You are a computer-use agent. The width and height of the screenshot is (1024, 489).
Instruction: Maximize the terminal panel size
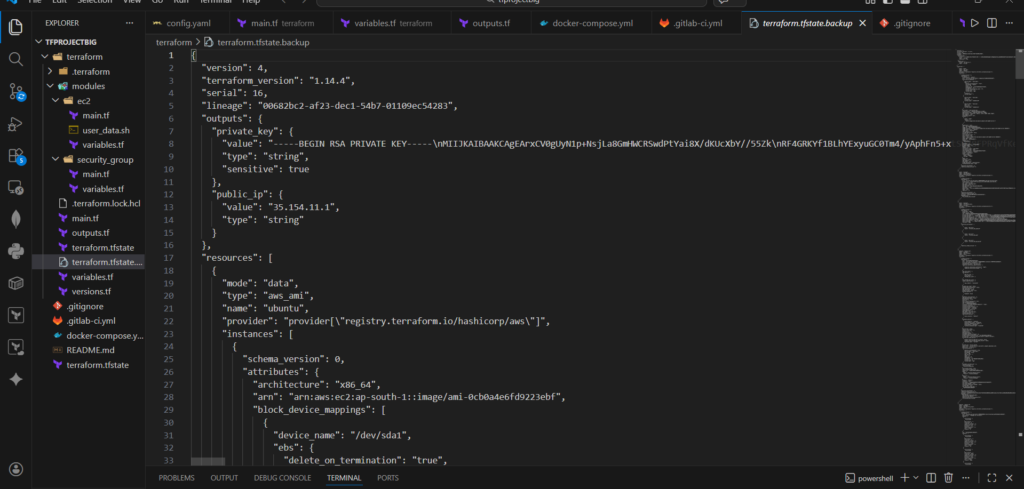coord(993,478)
